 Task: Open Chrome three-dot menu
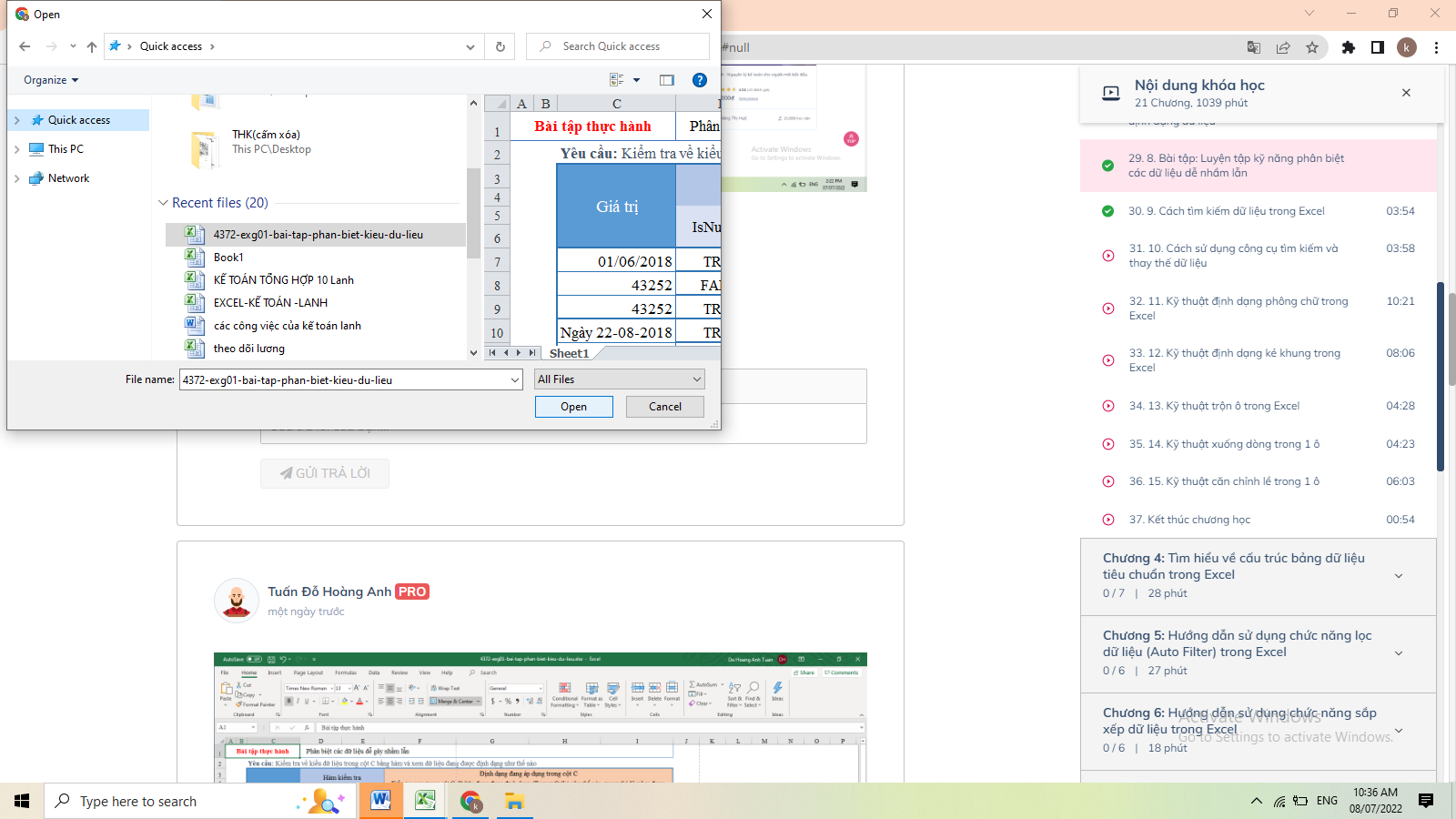pos(1436,47)
